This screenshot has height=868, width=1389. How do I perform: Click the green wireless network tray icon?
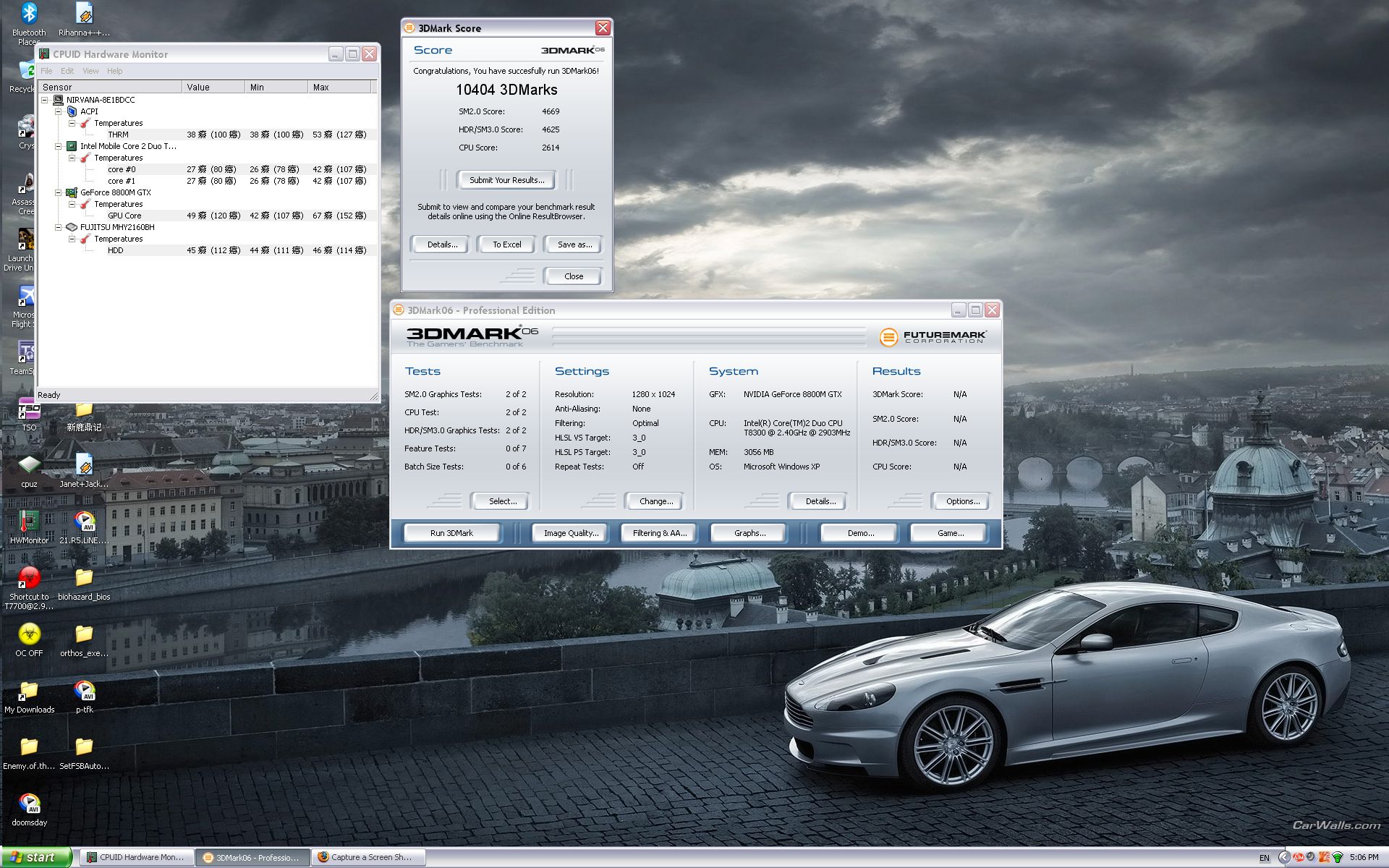(1337, 857)
